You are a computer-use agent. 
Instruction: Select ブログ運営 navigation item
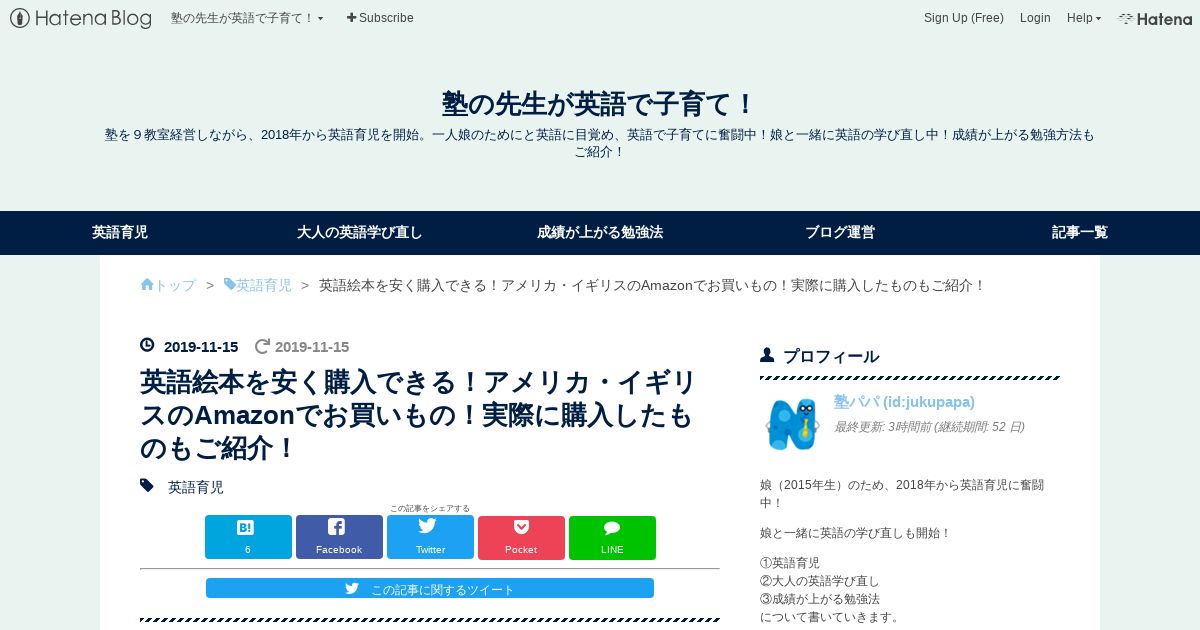(840, 232)
